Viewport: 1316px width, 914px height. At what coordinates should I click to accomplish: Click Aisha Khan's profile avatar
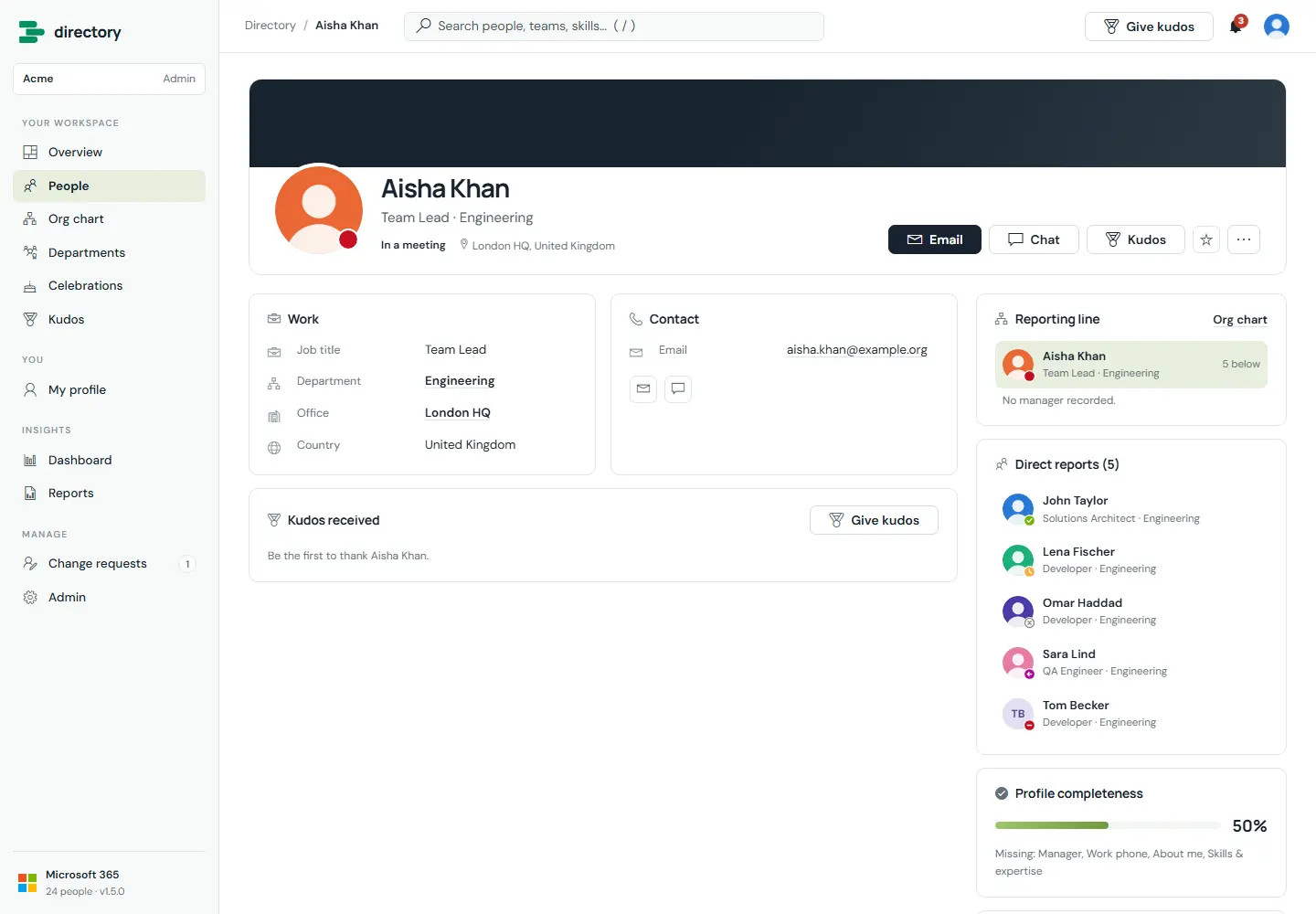319,209
